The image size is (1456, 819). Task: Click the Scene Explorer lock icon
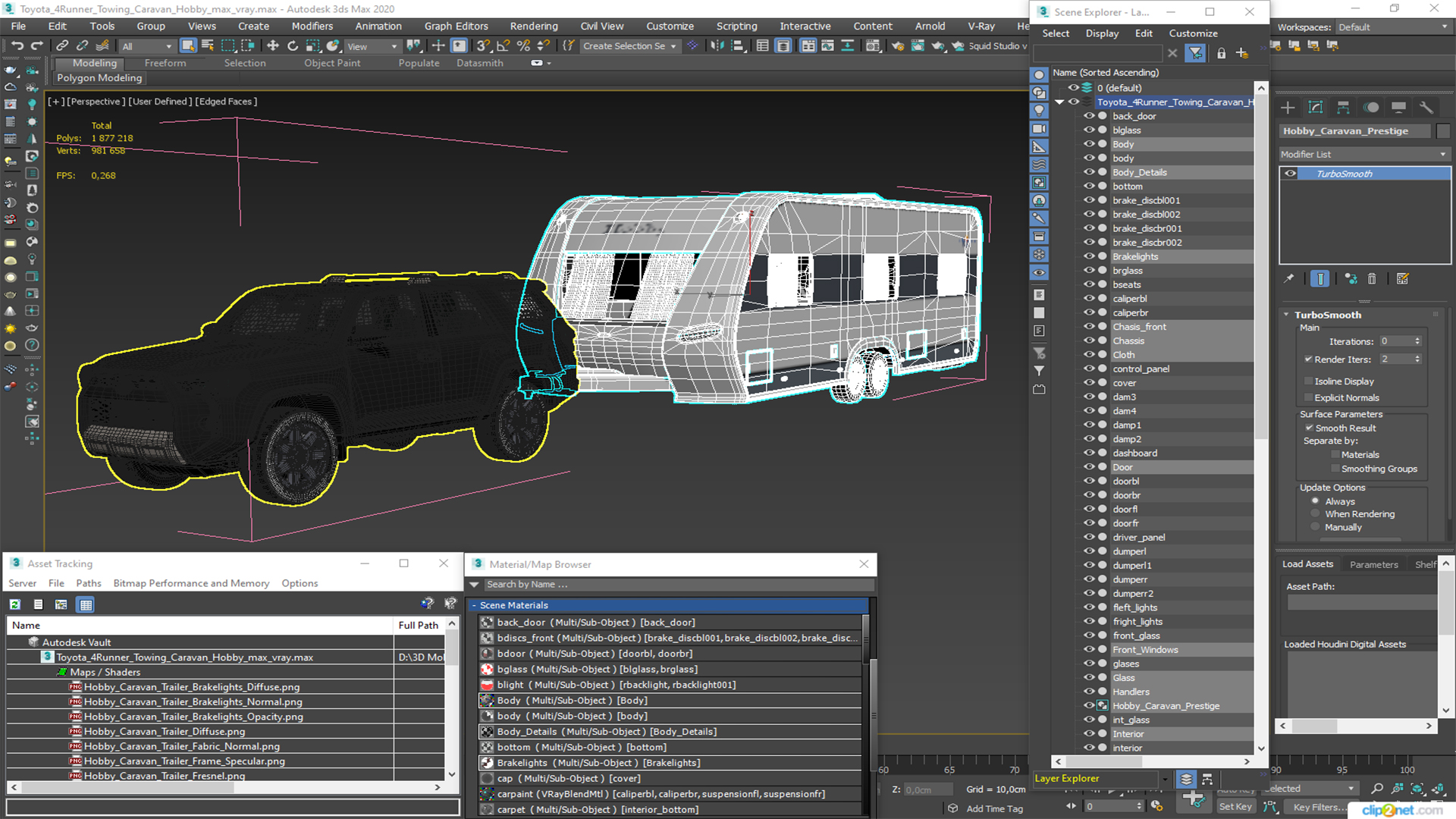coord(1221,53)
